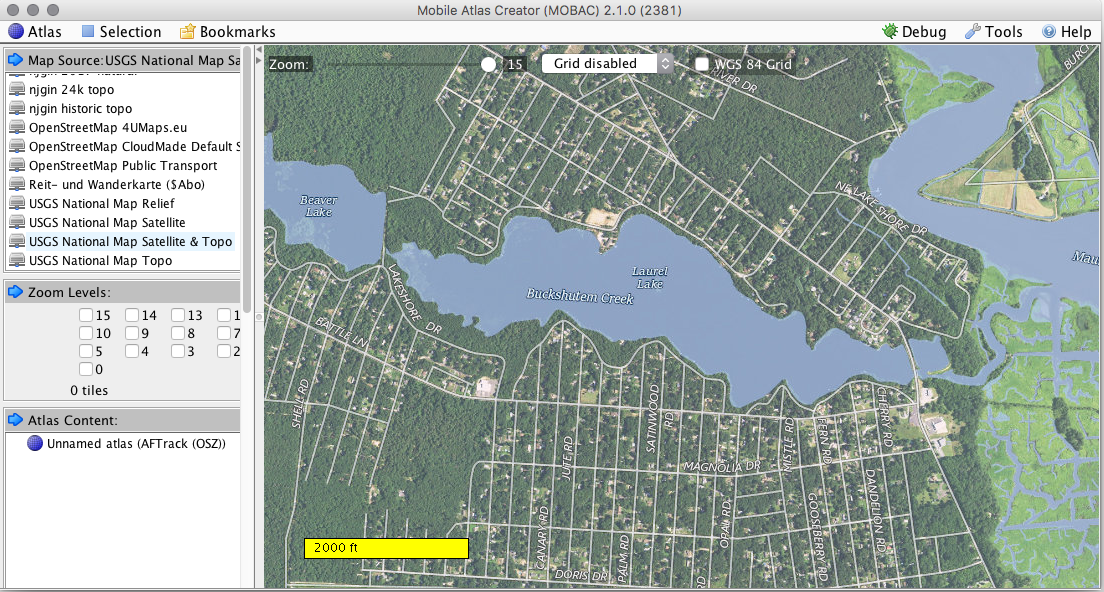Check the zoom level 9 box
1104x592 pixels.
[132, 334]
